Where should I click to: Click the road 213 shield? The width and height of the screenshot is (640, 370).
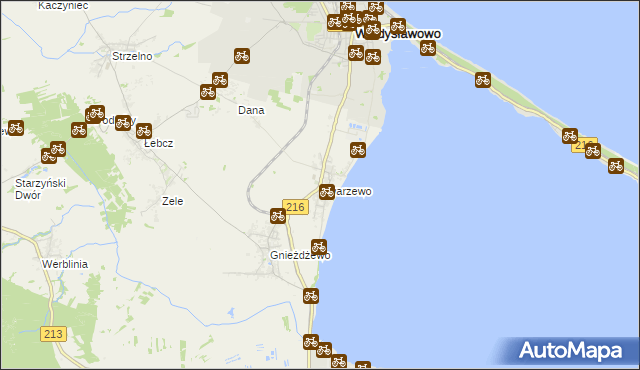tap(53, 334)
